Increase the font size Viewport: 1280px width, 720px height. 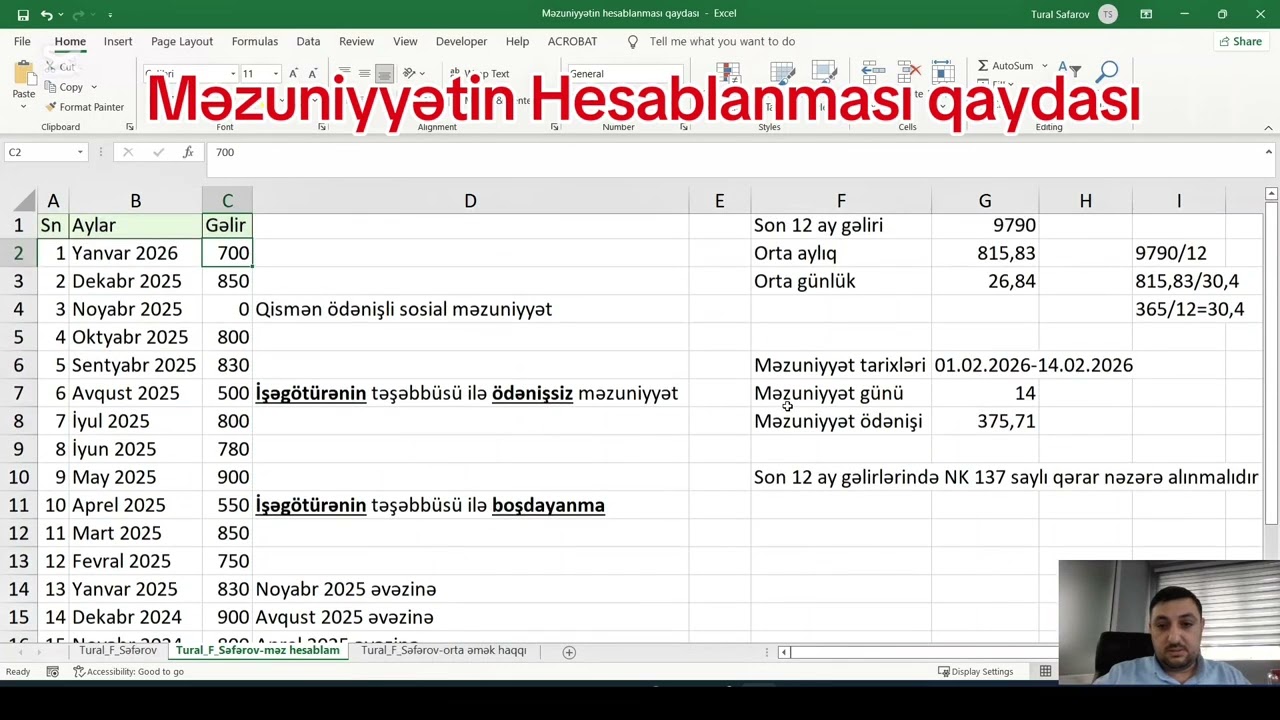[x=293, y=74]
